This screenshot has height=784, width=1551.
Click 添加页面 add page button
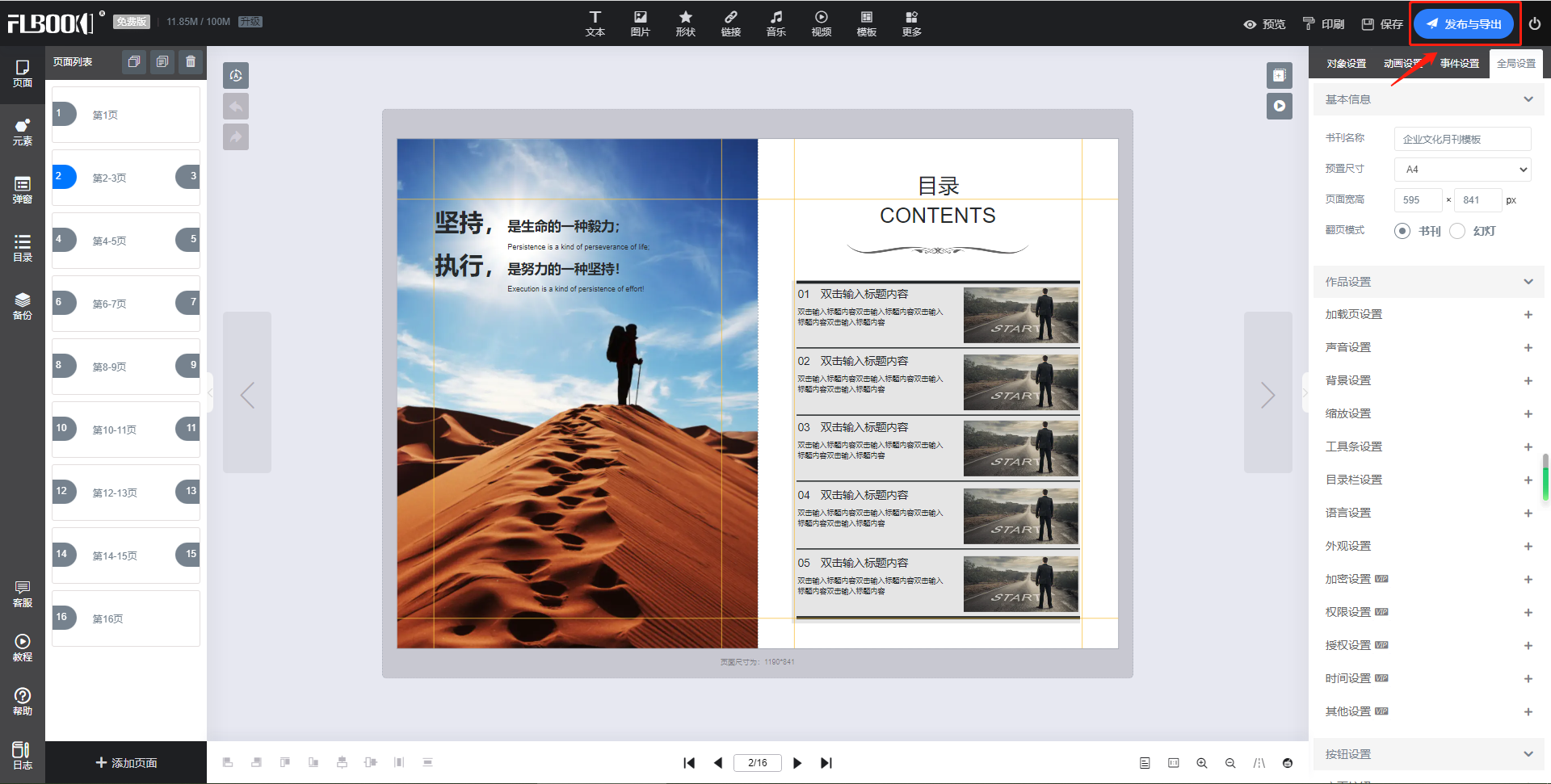point(126,762)
